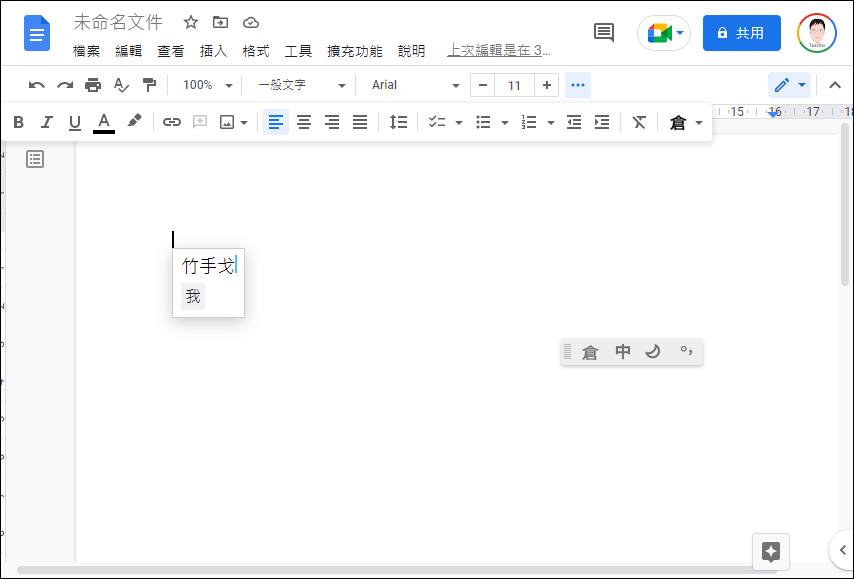Screen dimensions: 854x579
Task: Open the last edit history link
Action: [x=499, y=51]
